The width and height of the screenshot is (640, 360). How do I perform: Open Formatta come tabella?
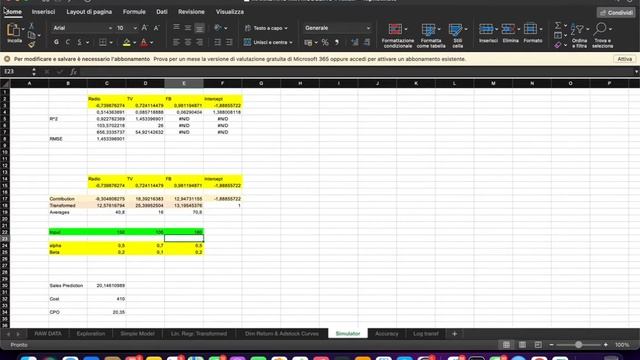431,36
